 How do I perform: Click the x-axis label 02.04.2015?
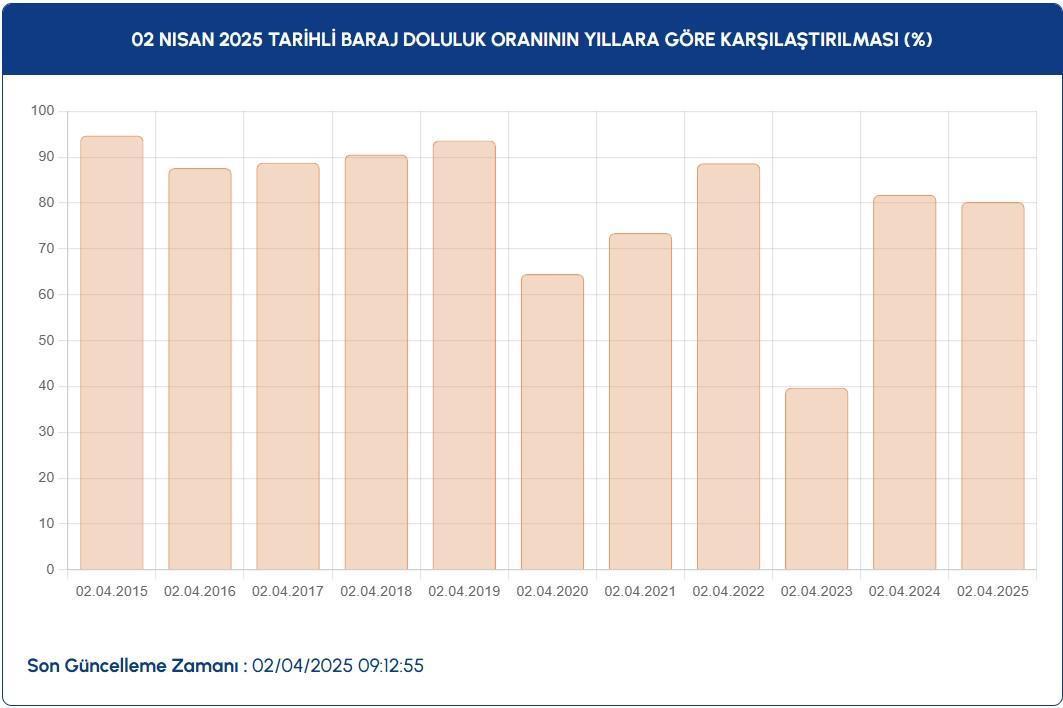pyautogui.click(x=112, y=591)
